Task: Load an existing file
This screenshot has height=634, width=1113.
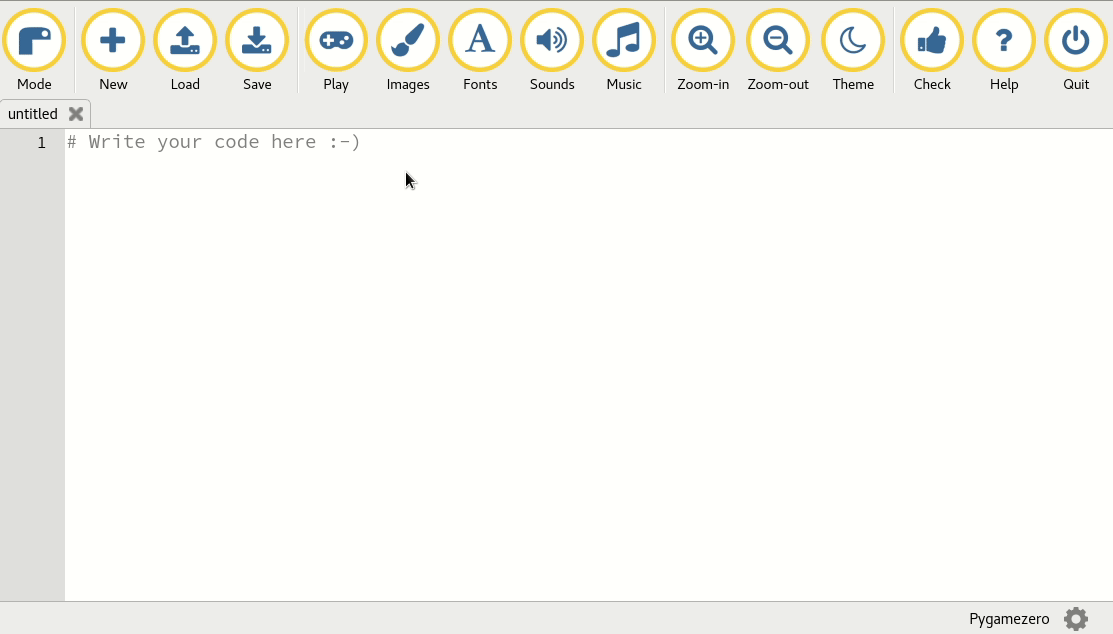Action: [x=185, y=50]
